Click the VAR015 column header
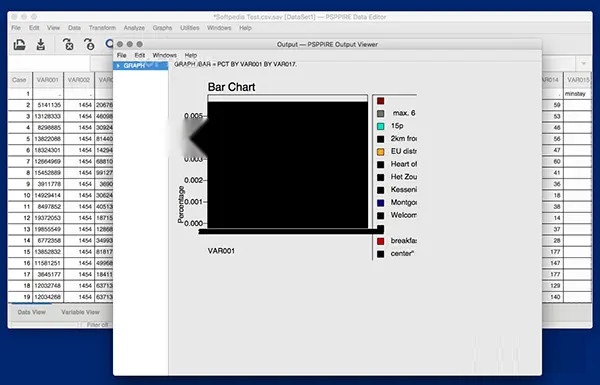The width and height of the screenshot is (600, 385). (578, 80)
